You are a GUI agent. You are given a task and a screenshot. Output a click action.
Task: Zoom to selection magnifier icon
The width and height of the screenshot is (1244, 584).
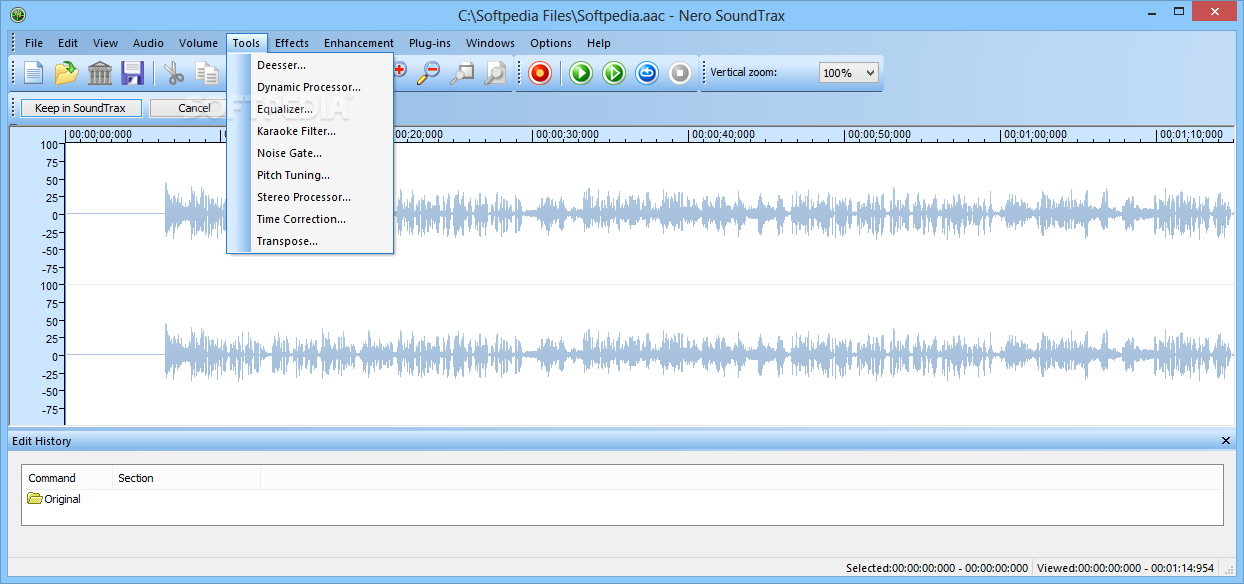pos(462,73)
